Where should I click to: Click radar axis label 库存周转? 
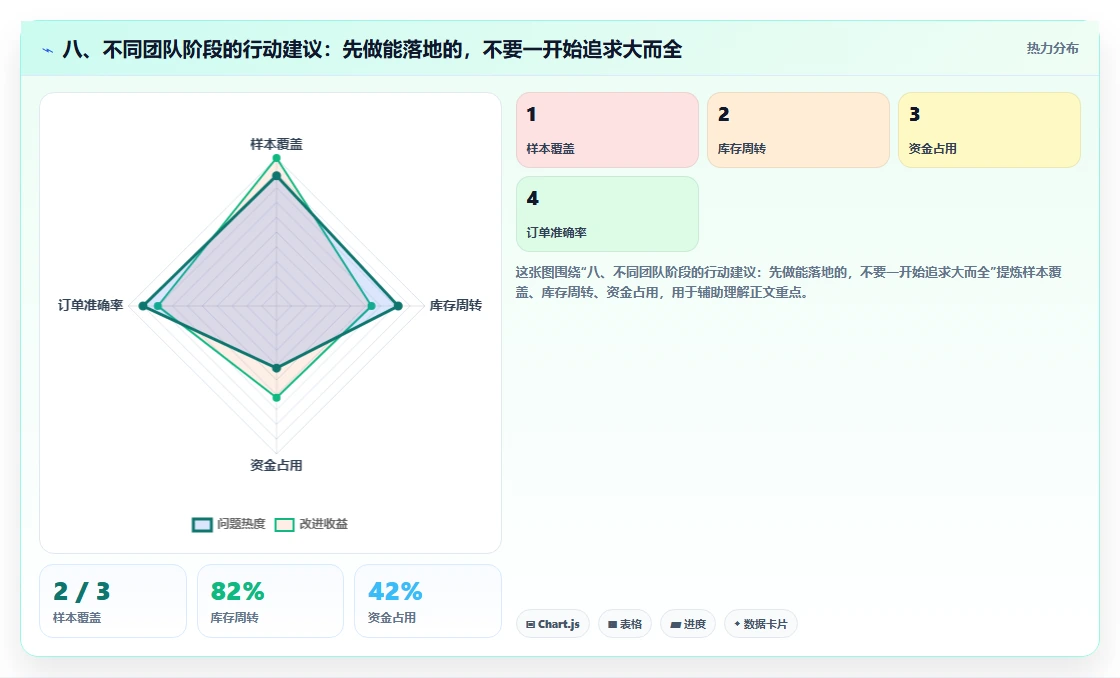coord(456,306)
